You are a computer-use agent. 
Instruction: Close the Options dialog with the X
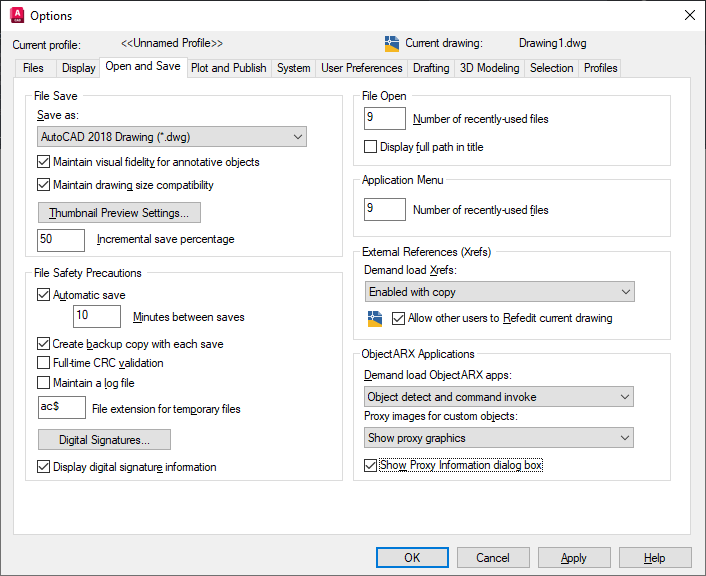[x=689, y=15]
